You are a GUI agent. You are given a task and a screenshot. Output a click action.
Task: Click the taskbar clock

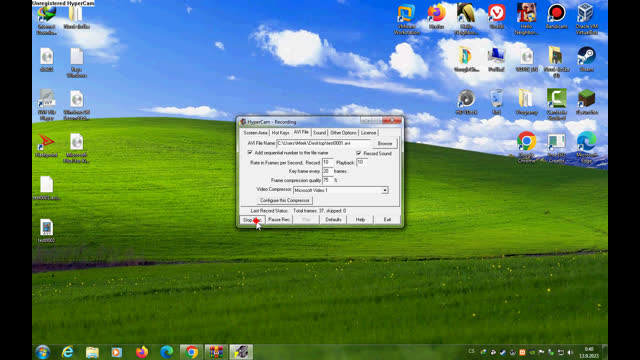(589, 352)
